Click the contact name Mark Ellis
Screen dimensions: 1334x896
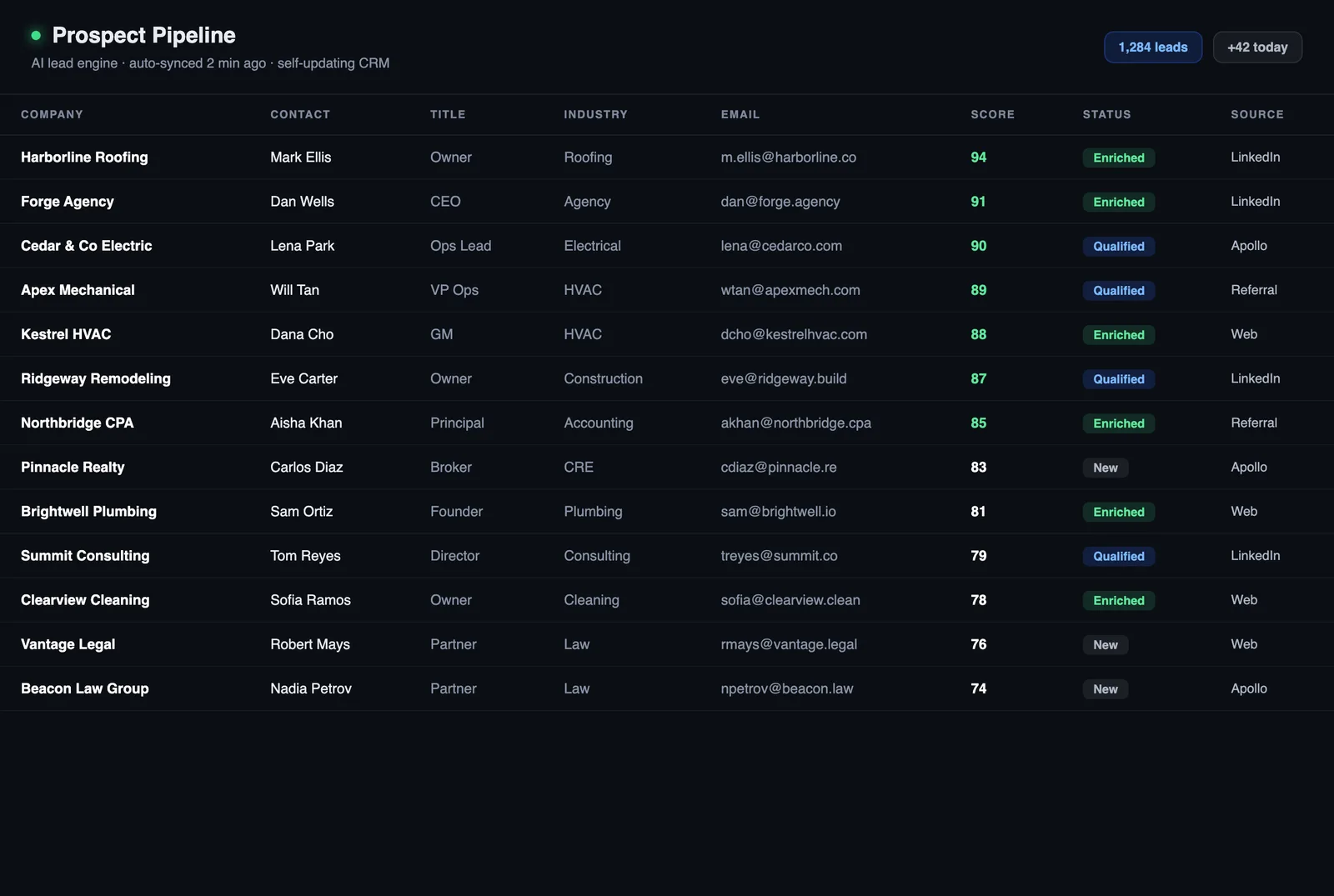[301, 158]
